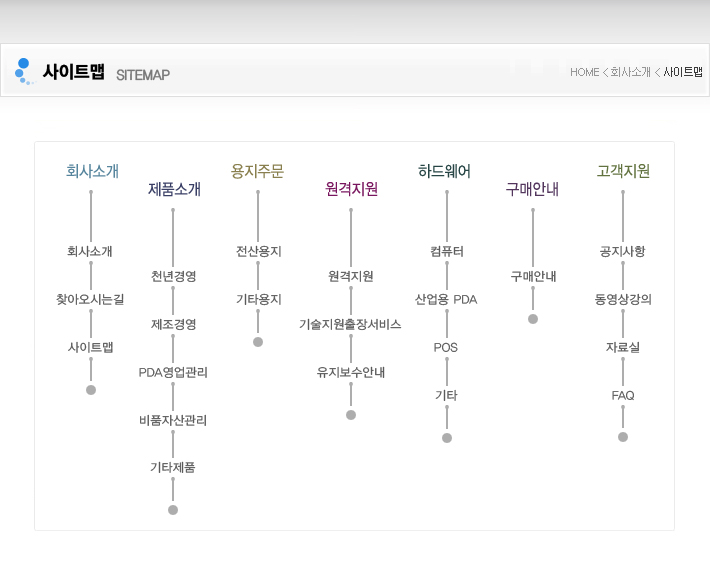
Task: Go to FAQ link
Action: (623, 395)
